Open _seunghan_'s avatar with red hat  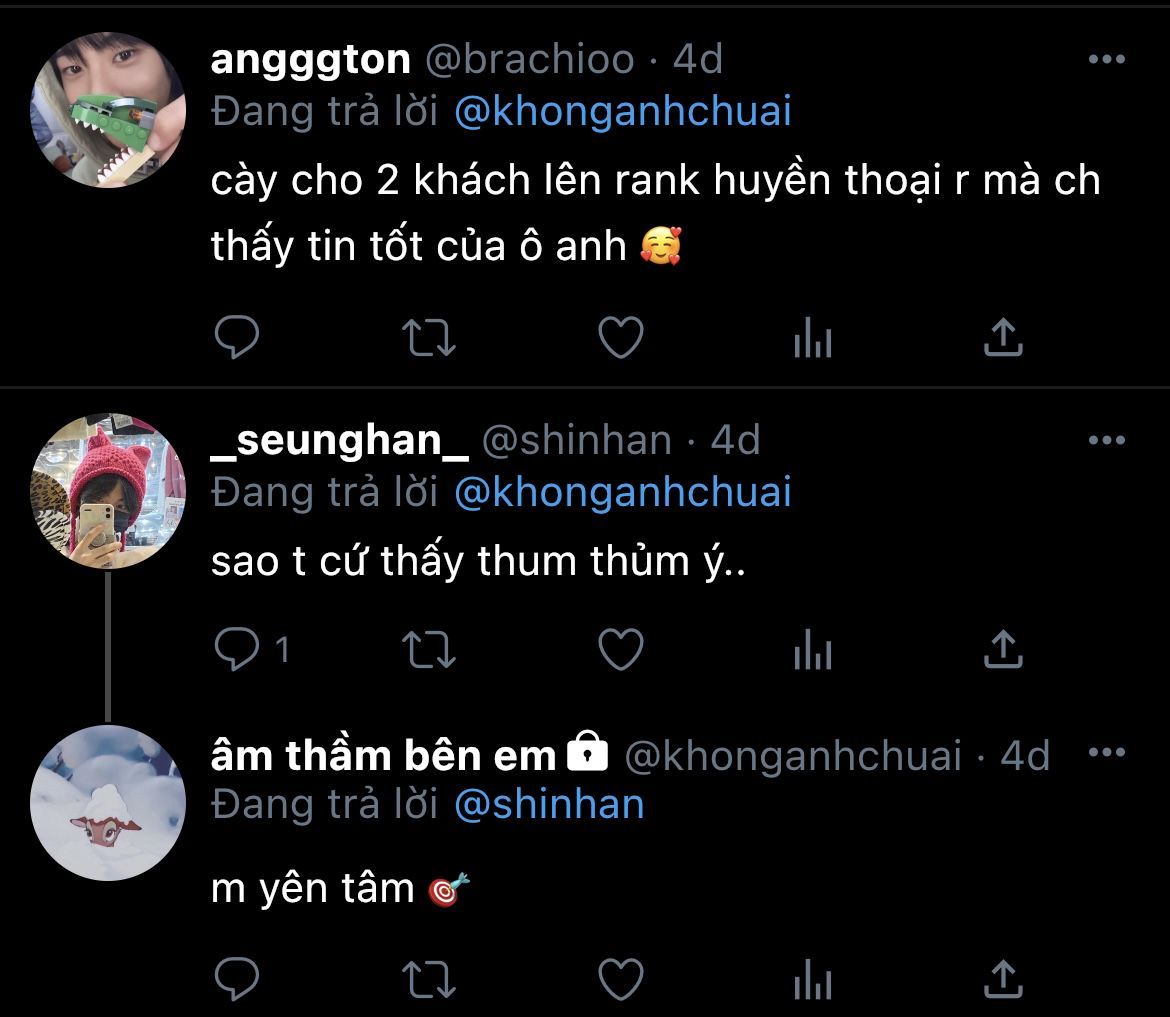tap(107, 491)
